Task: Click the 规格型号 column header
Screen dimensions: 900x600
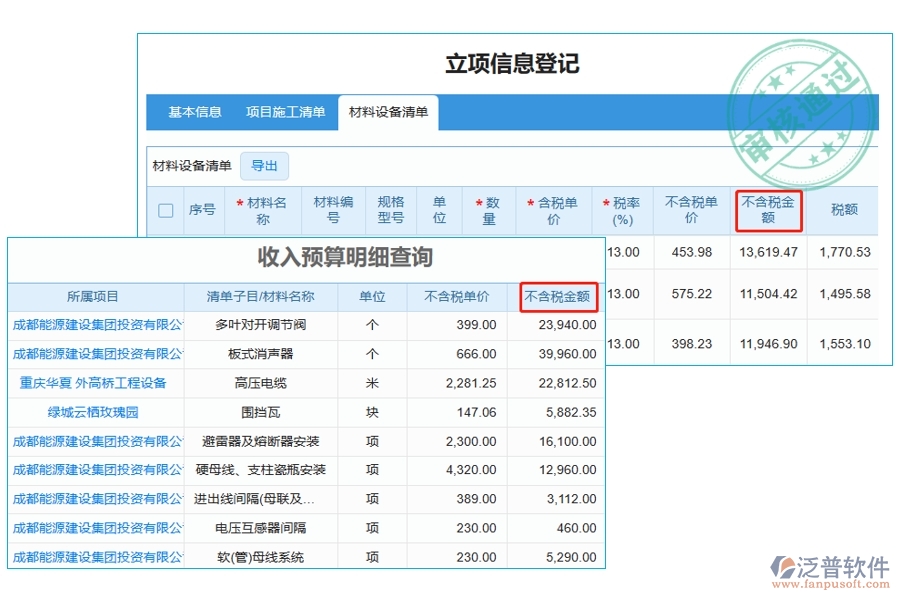Action: pos(390,210)
